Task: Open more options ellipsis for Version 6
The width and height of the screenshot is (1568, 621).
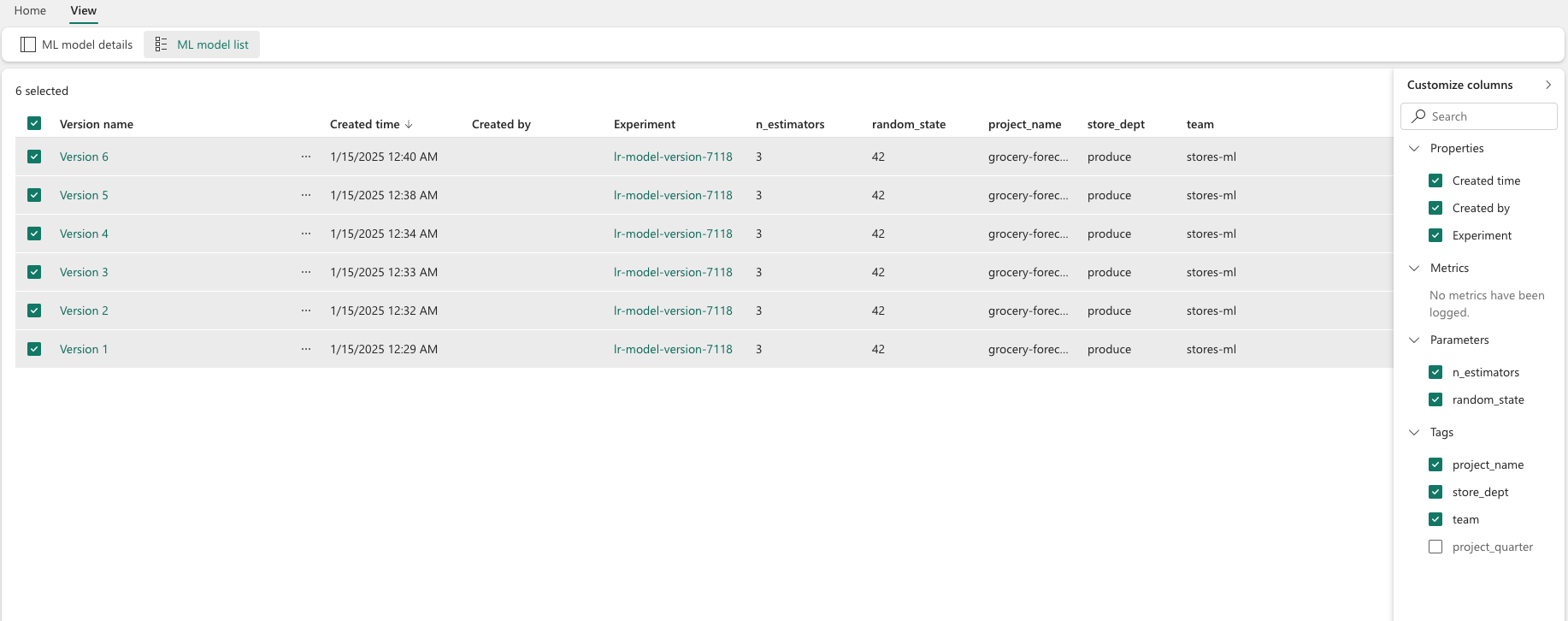Action: pyautogui.click(x=306, y=157)
